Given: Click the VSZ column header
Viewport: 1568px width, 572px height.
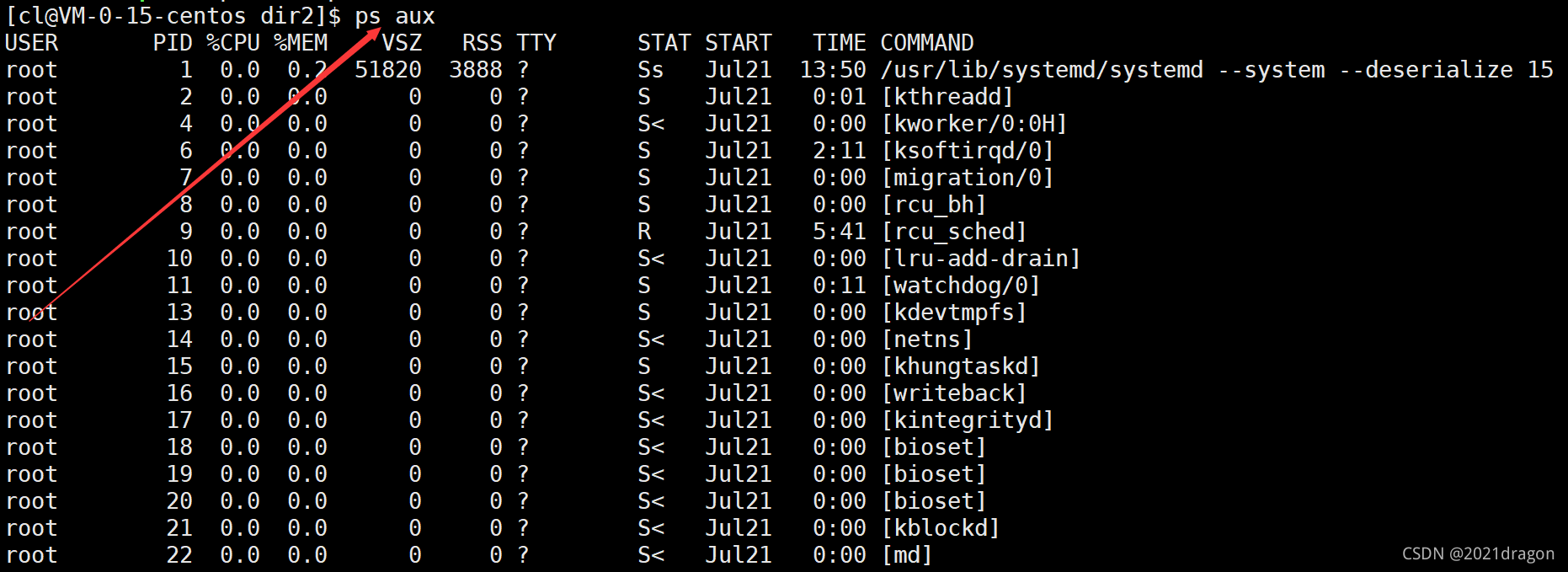Looking at the screenshot, I should [x=402, y=43].
